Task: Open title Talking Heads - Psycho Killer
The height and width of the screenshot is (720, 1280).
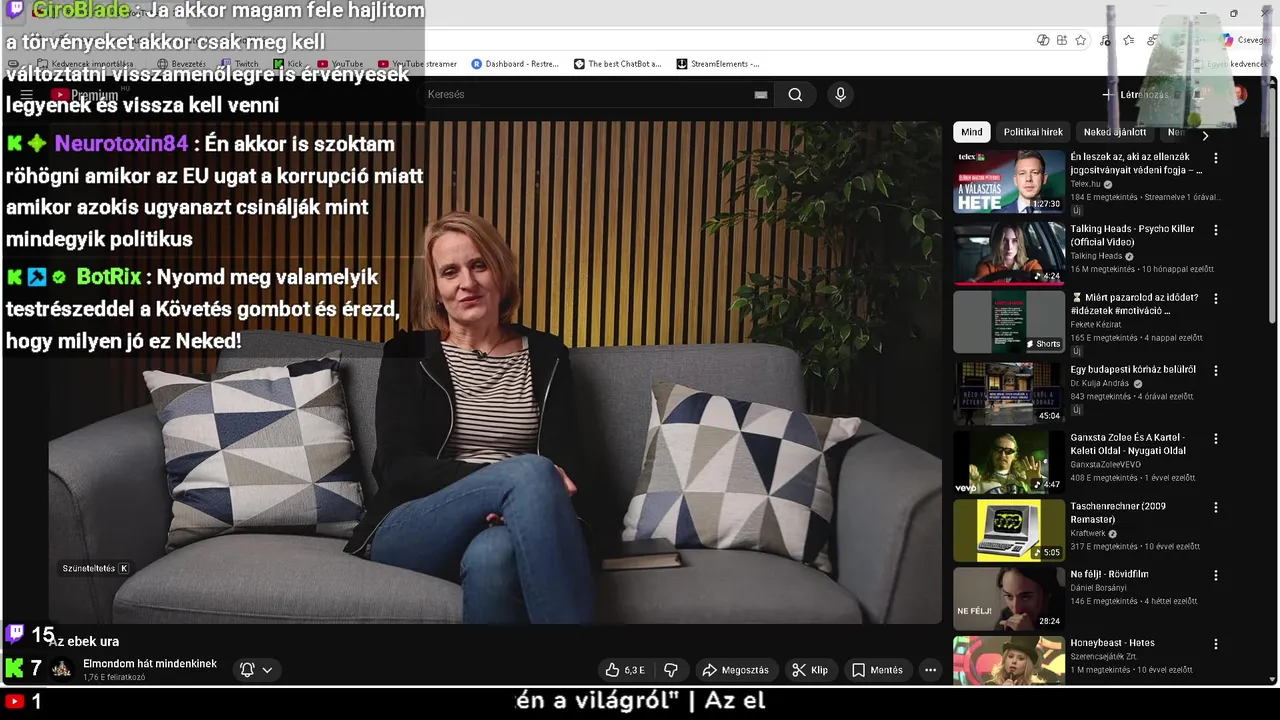Action: [x=1132, y=235]
